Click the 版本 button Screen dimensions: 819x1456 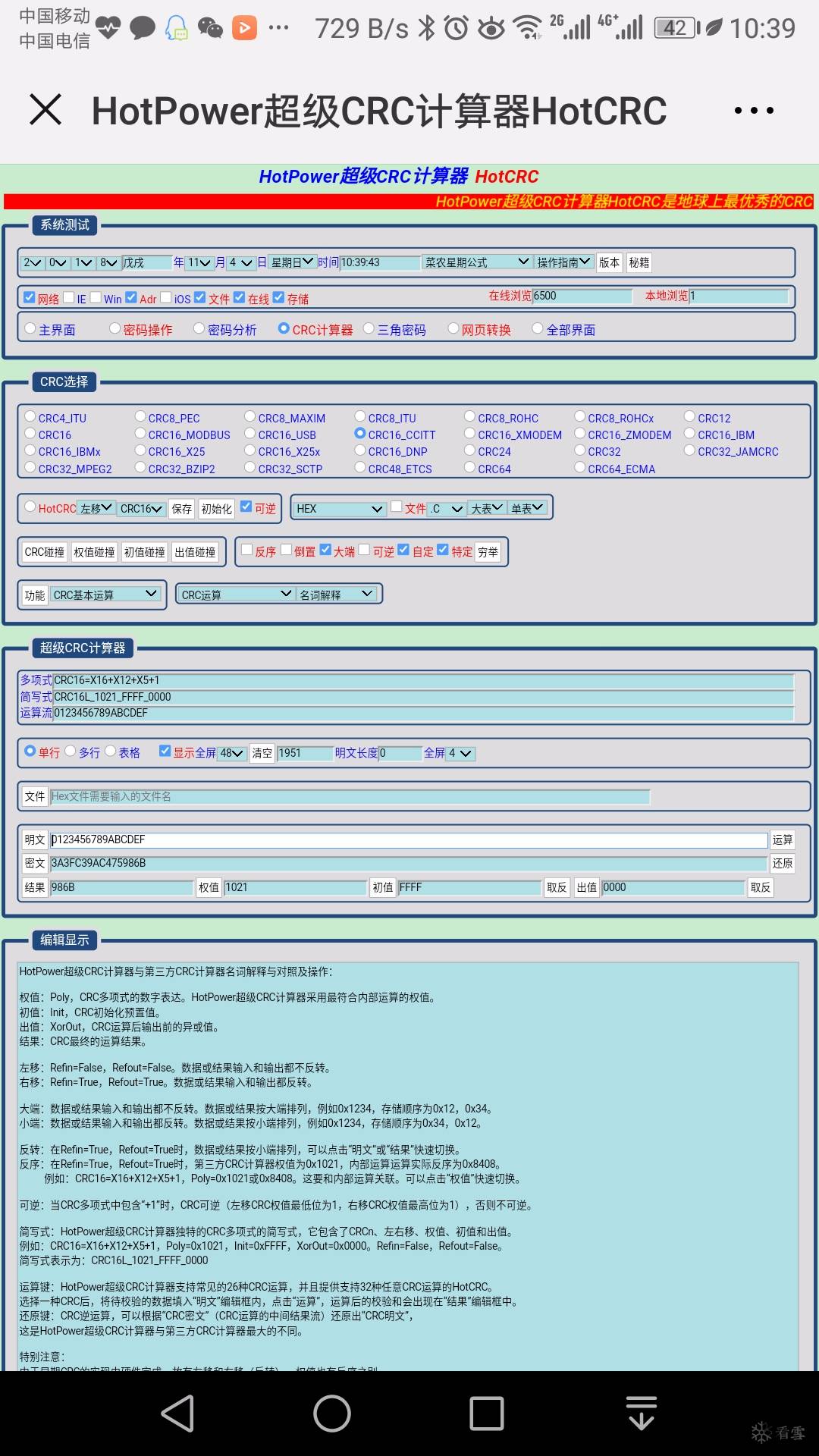click(609, 262)
